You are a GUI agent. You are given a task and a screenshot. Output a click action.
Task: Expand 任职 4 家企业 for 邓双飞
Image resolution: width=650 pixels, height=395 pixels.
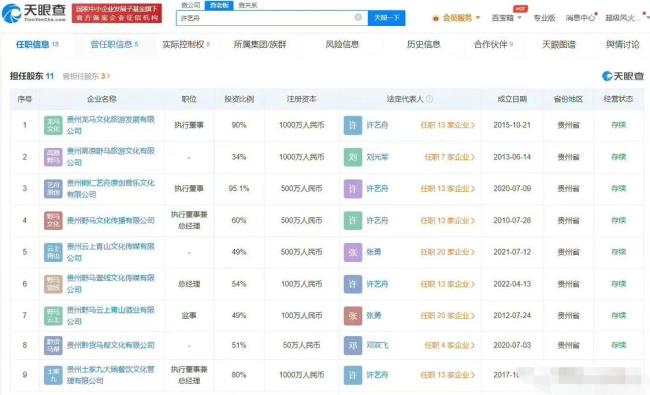450,345
